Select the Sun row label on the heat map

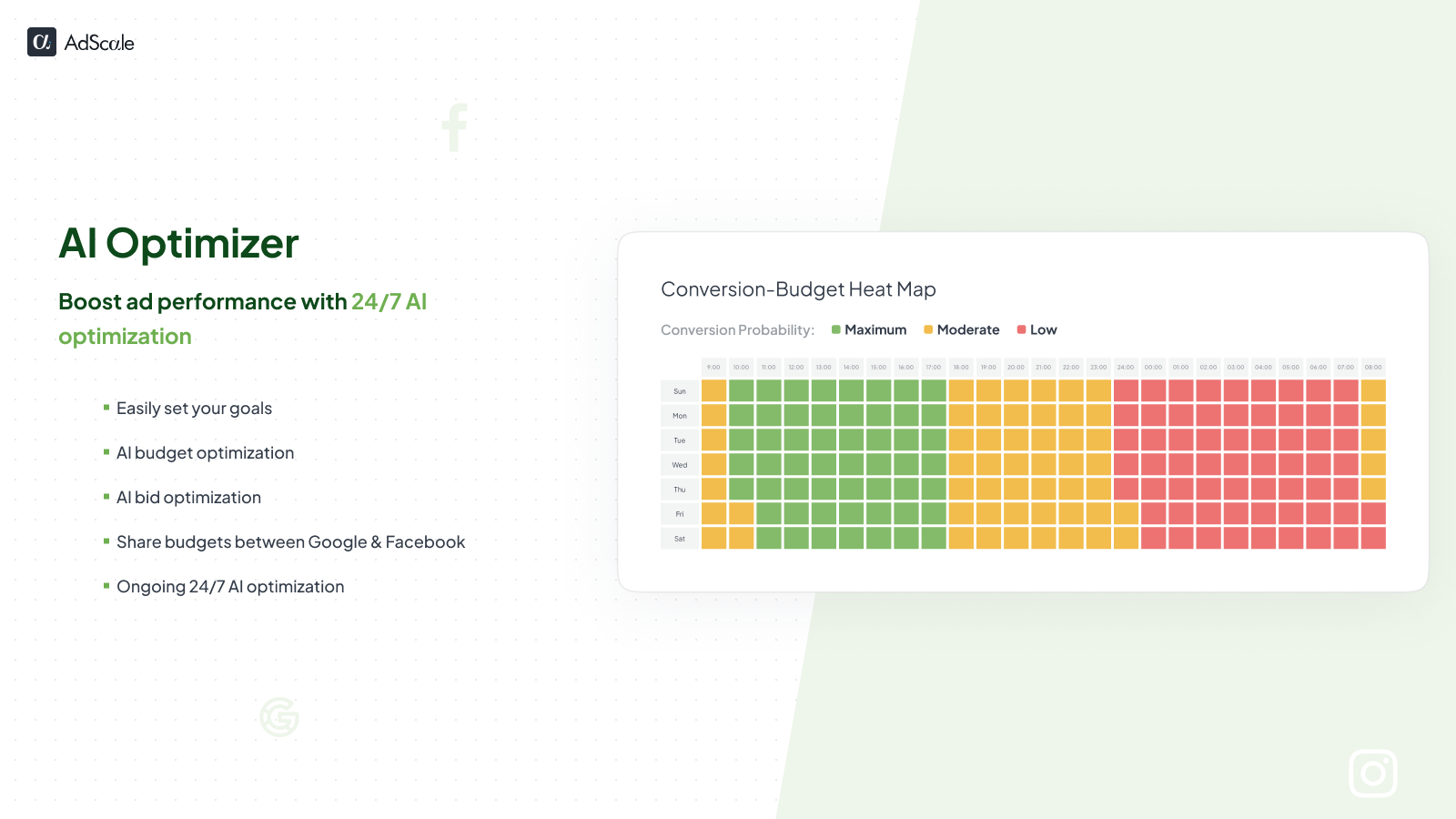coord(679,390)
